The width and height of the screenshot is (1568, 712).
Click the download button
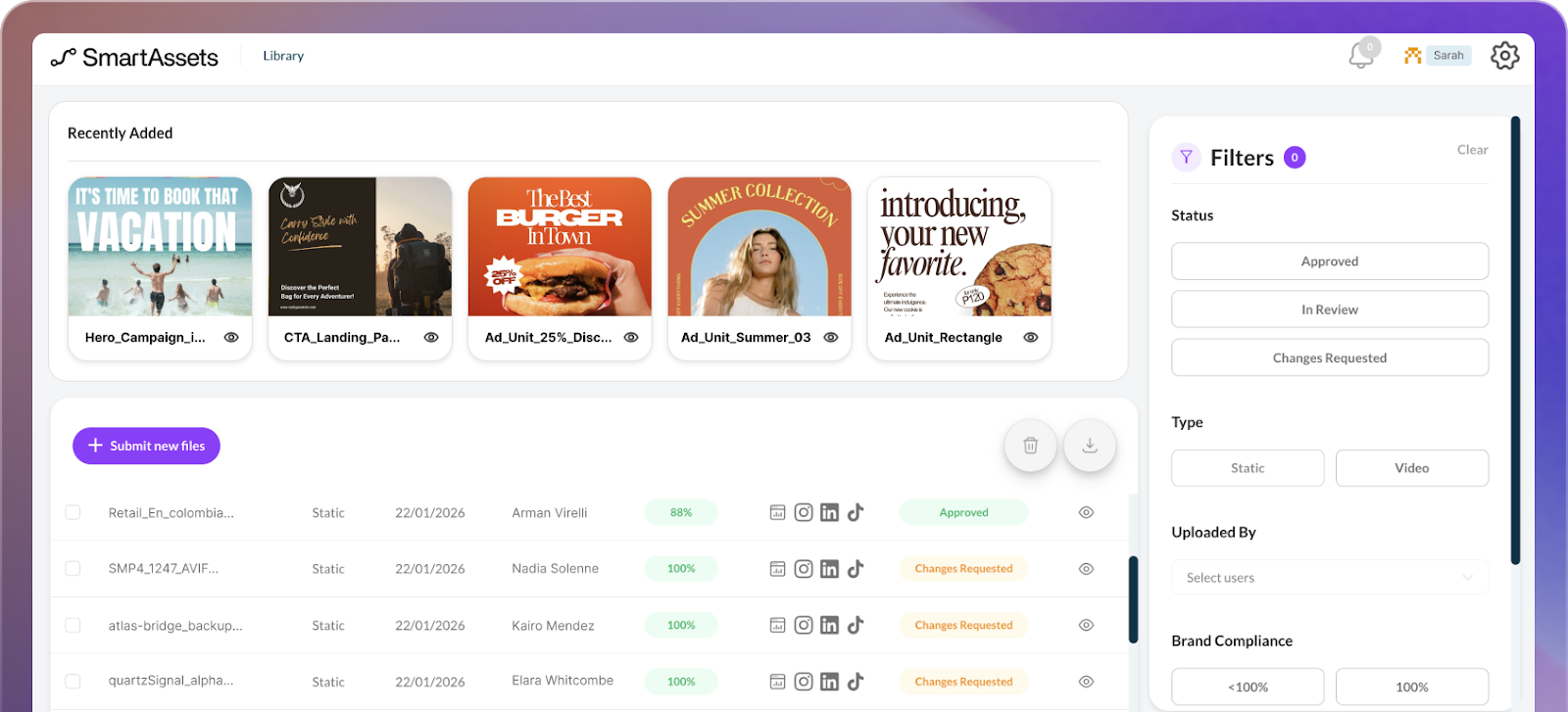(1090, 446)
